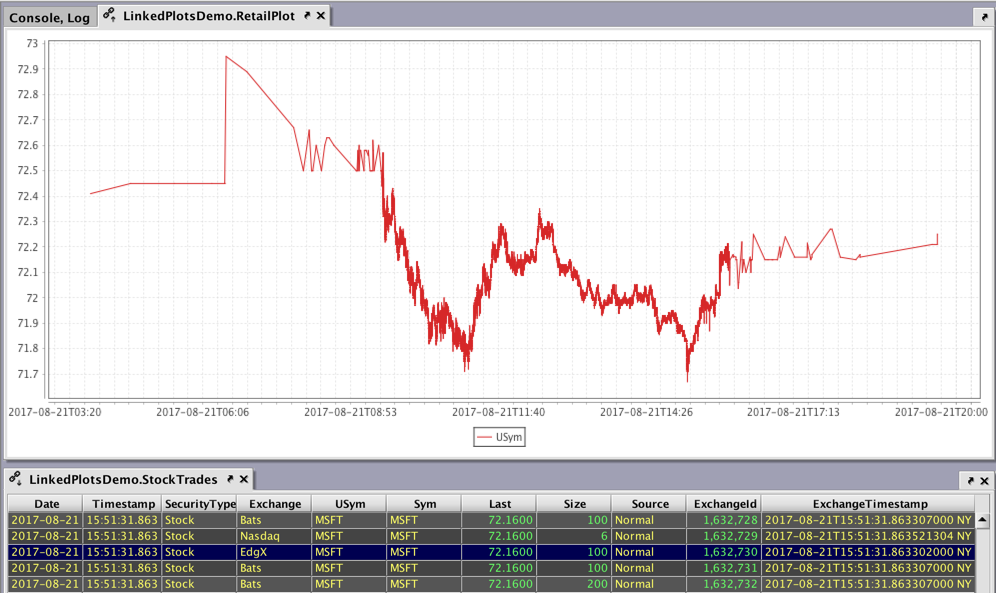Viewport: 996px width, 593px height.
Task: Close the lower table panel with X button
Action: 982,480
